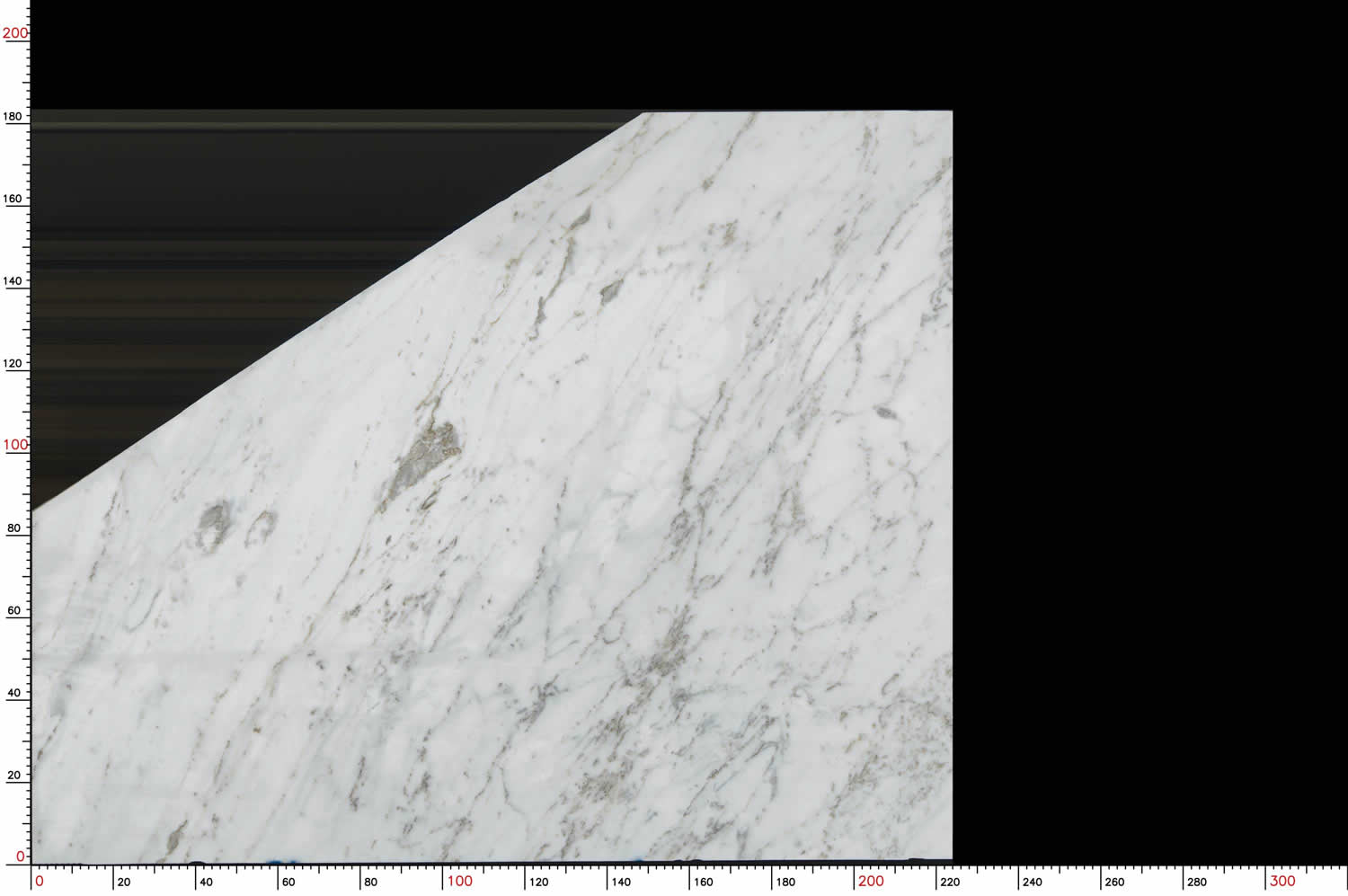Click the small gray oval spot near slab's right edge
Screen dimensions: 1348x896
coord(885,413)
